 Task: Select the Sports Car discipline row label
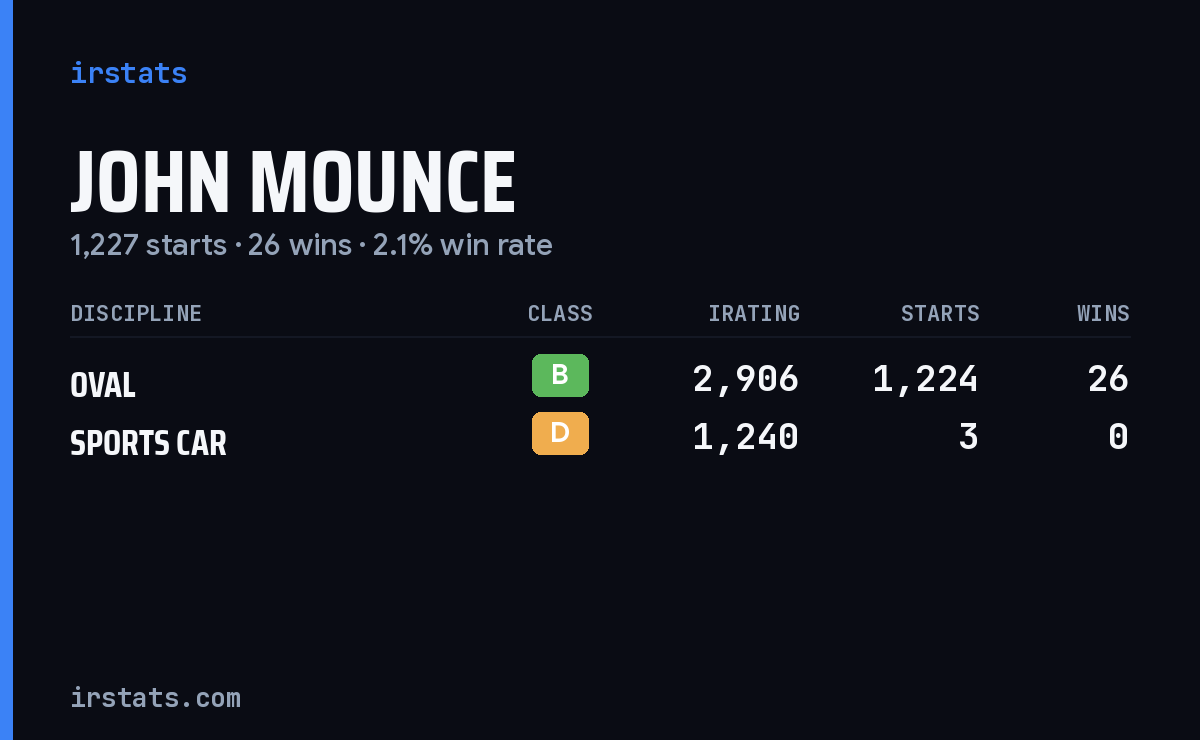tap(148, 443)
